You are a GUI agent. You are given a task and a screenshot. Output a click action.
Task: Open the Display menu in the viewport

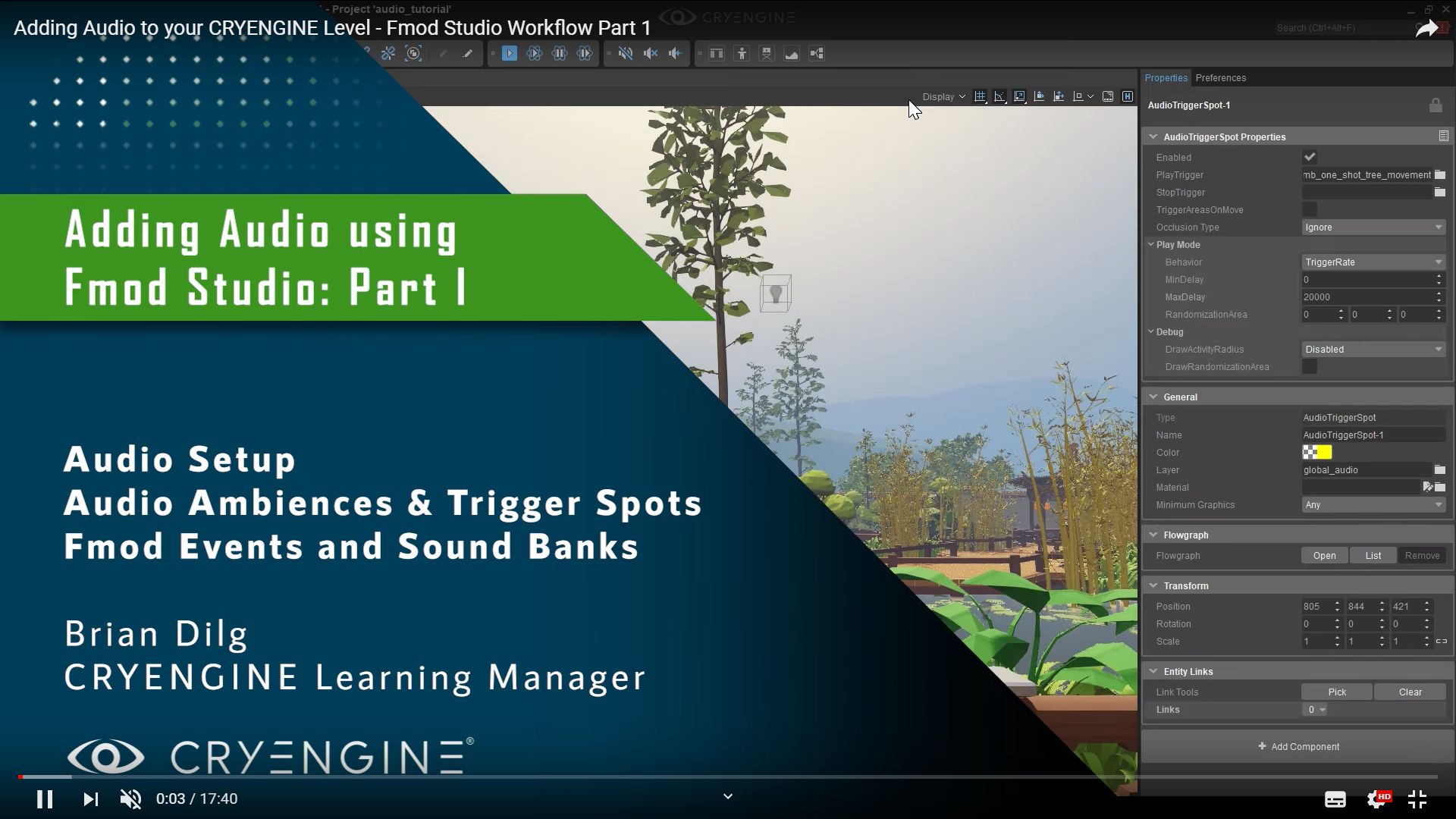[x=942, y=96]
